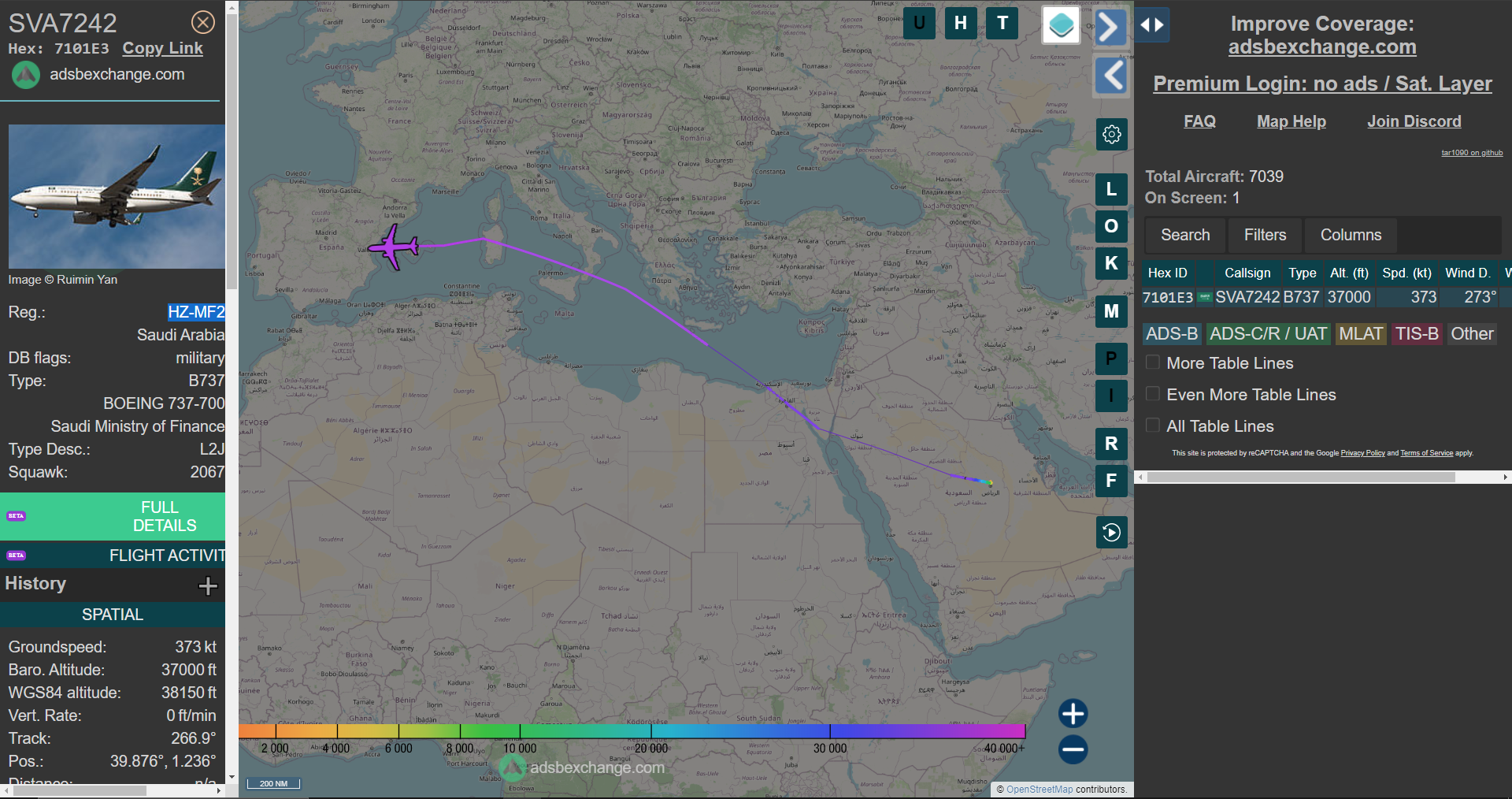This screenshot has height=799, width=1512.
Task: Click the altitude color legend bar
Action: [632, 731]
